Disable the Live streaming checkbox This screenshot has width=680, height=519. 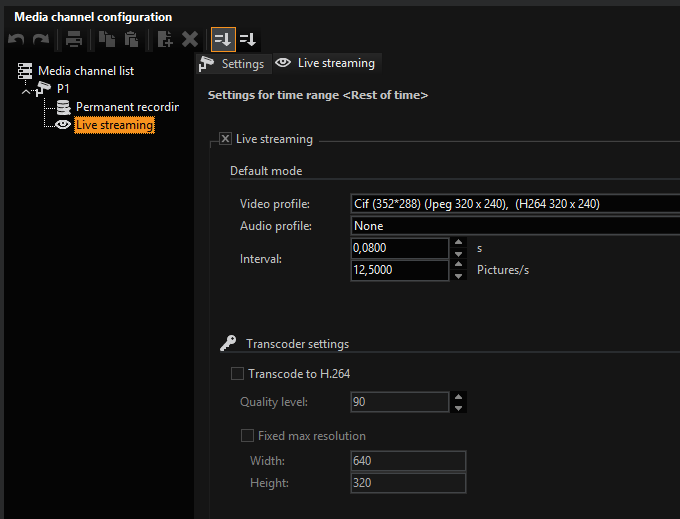[x=225, y=139]
